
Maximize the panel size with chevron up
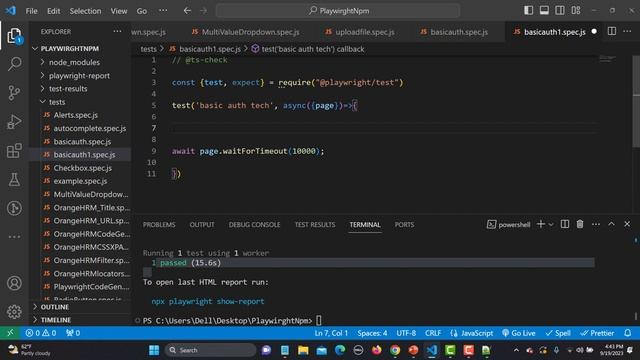(611, 224)
